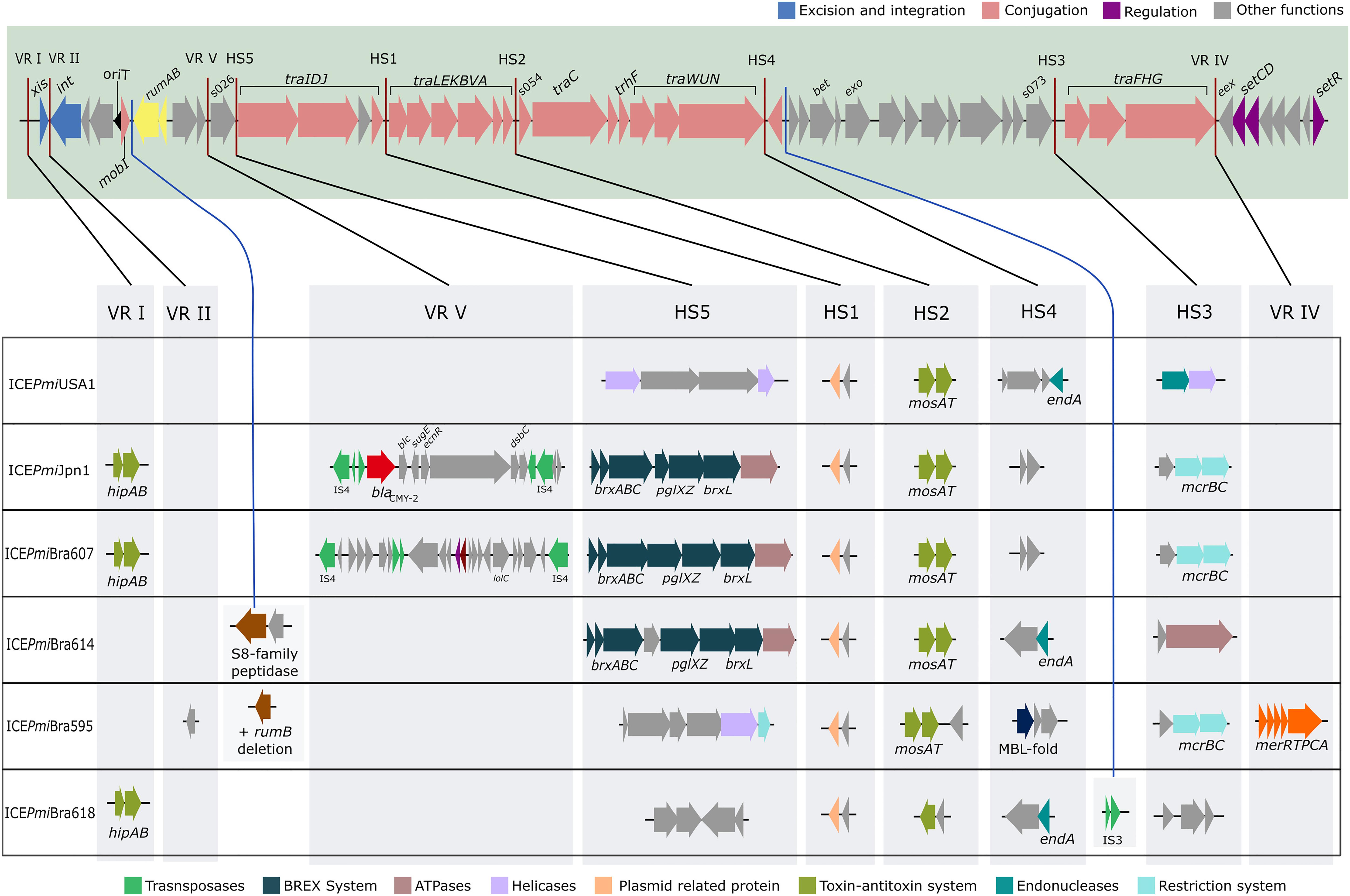Click hipAB arrows in ICEPmiBra618 row
1350x896 pixels.
128,803
